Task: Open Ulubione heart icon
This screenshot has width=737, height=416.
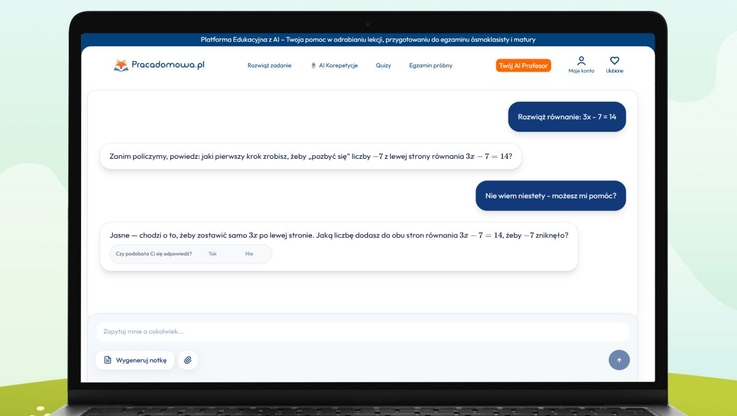Action: [614, 61]
